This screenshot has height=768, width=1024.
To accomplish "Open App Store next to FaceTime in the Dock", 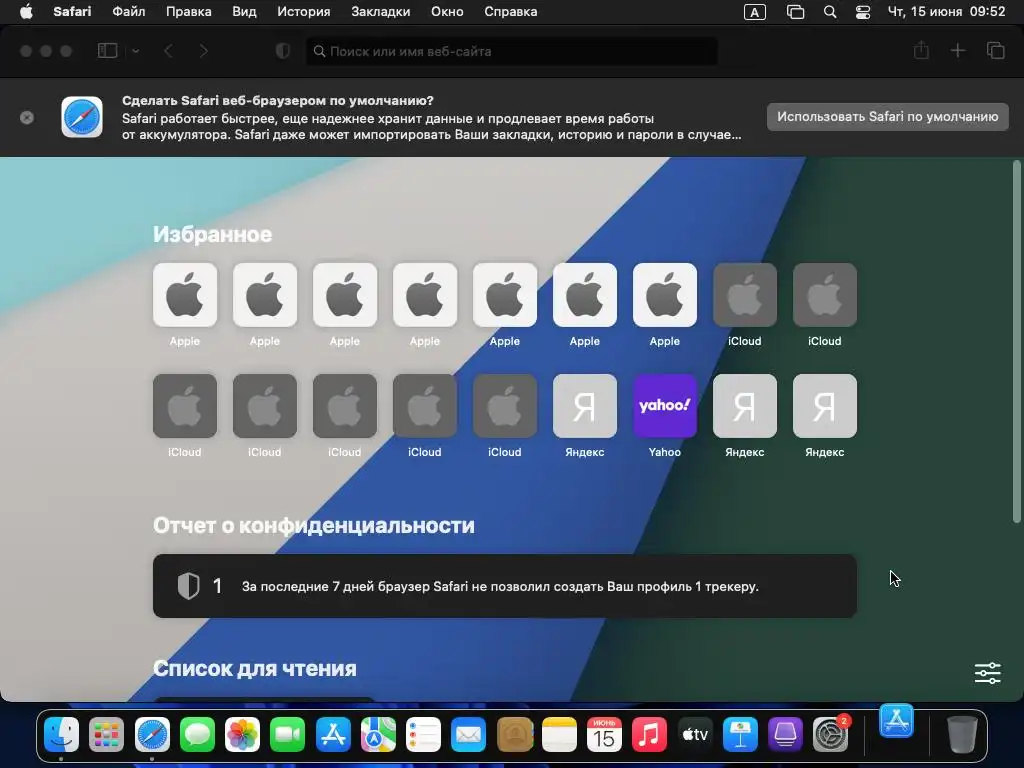I will [333, 735].
